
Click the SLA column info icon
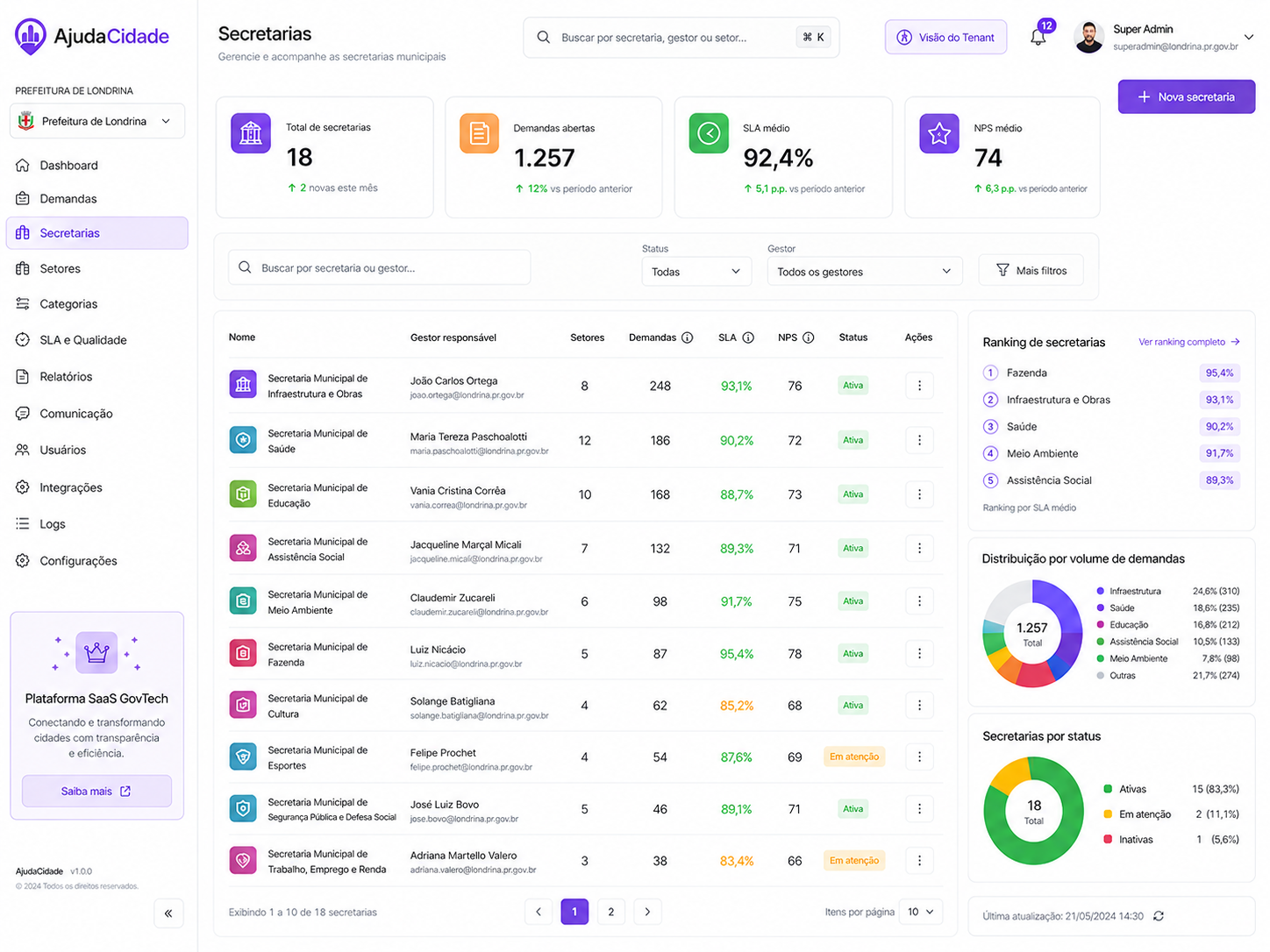748,337
